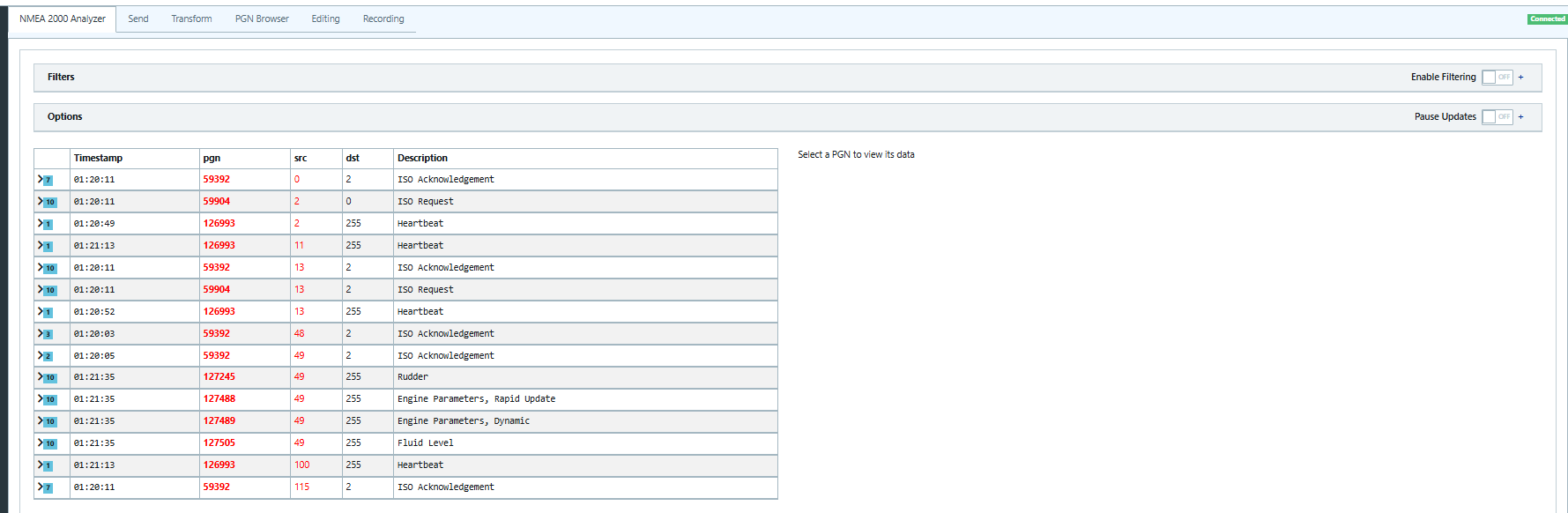Select PGN 127488 in the table

tap(219, 398)
